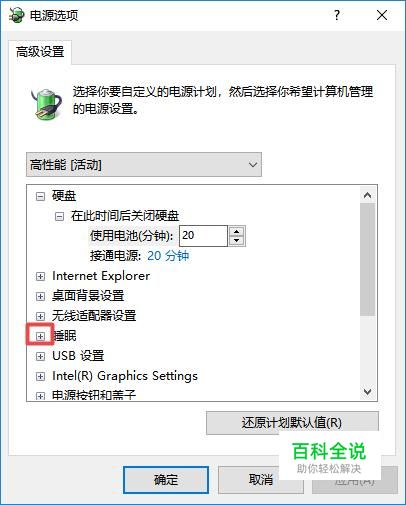Click the 还原计划默认值(R) button
Viewport: 406px width, 505px height.
[292, 423]
